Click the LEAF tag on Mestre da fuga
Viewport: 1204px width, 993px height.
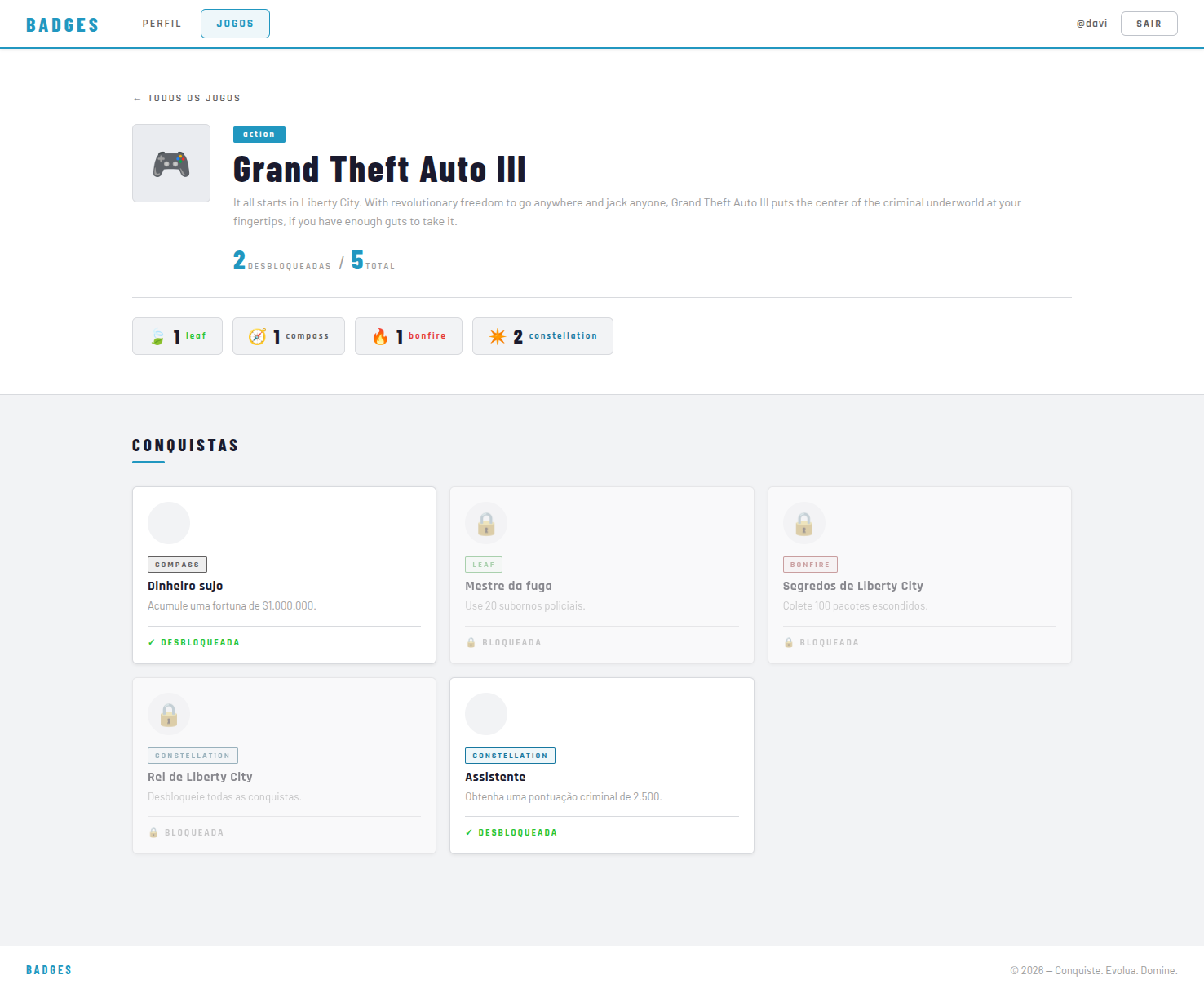484,565
